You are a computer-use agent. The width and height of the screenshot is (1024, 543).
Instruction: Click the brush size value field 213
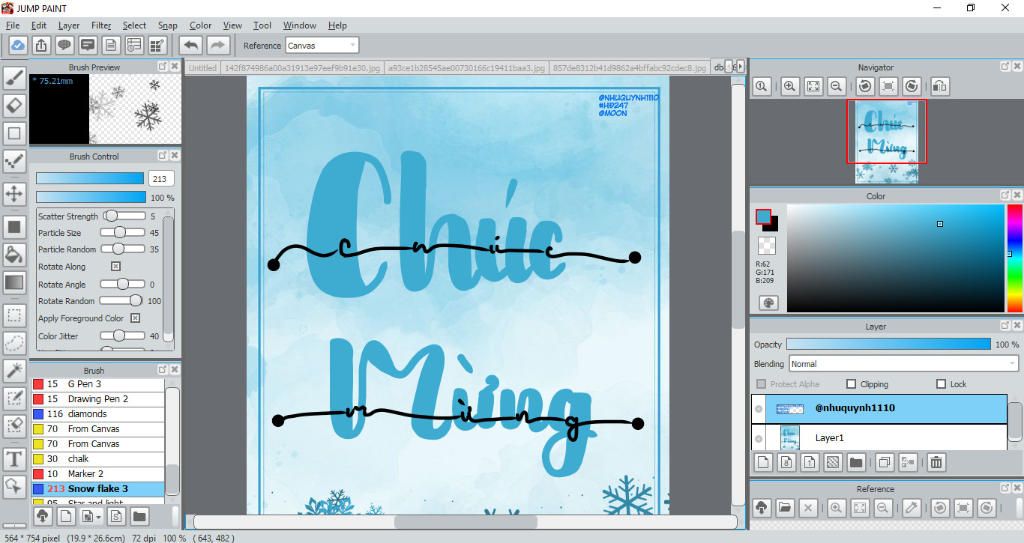tap(161, 178)
